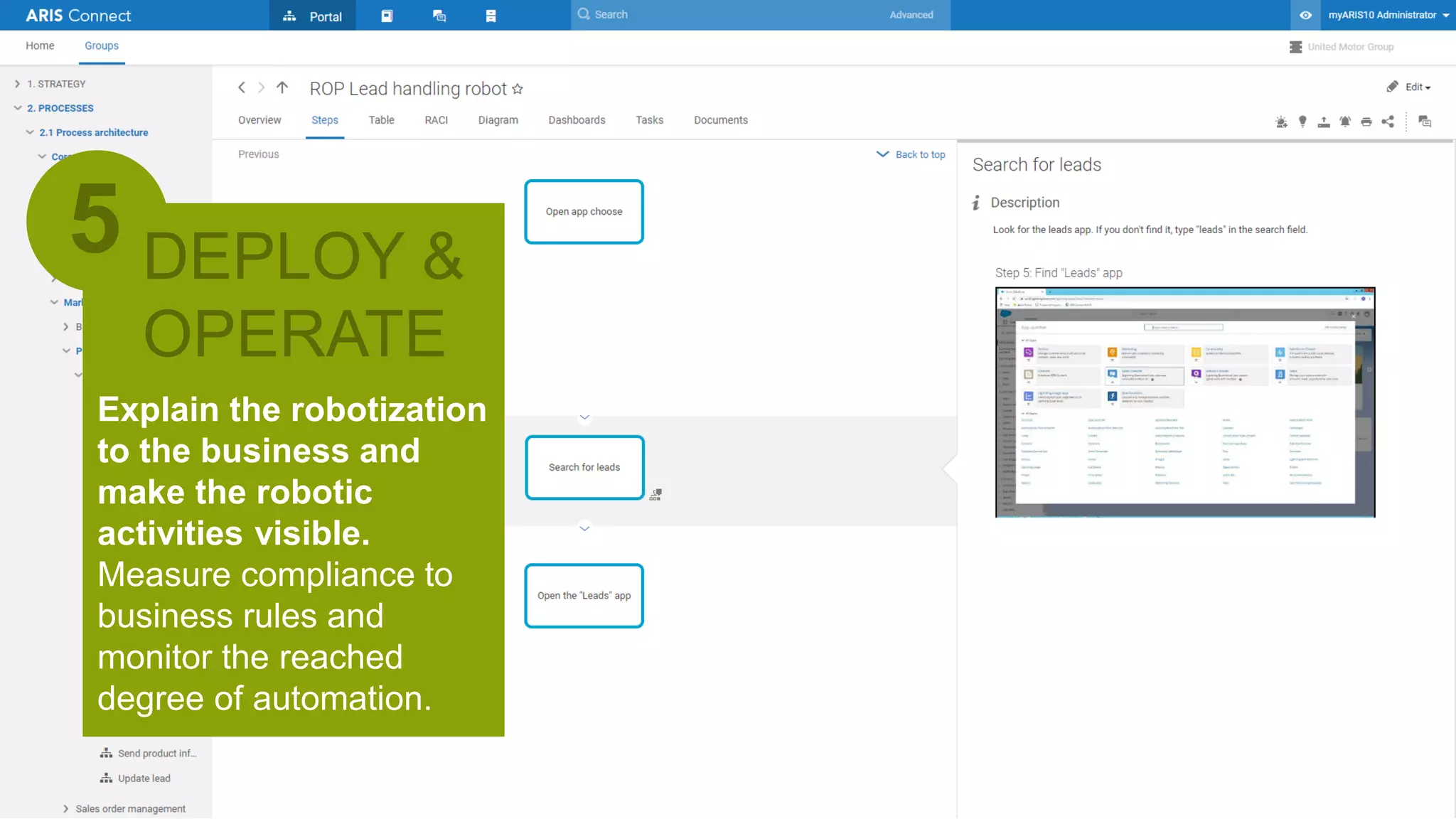
Task: Click the print icon in toolbar
Action: click(x=1366, y=122)
